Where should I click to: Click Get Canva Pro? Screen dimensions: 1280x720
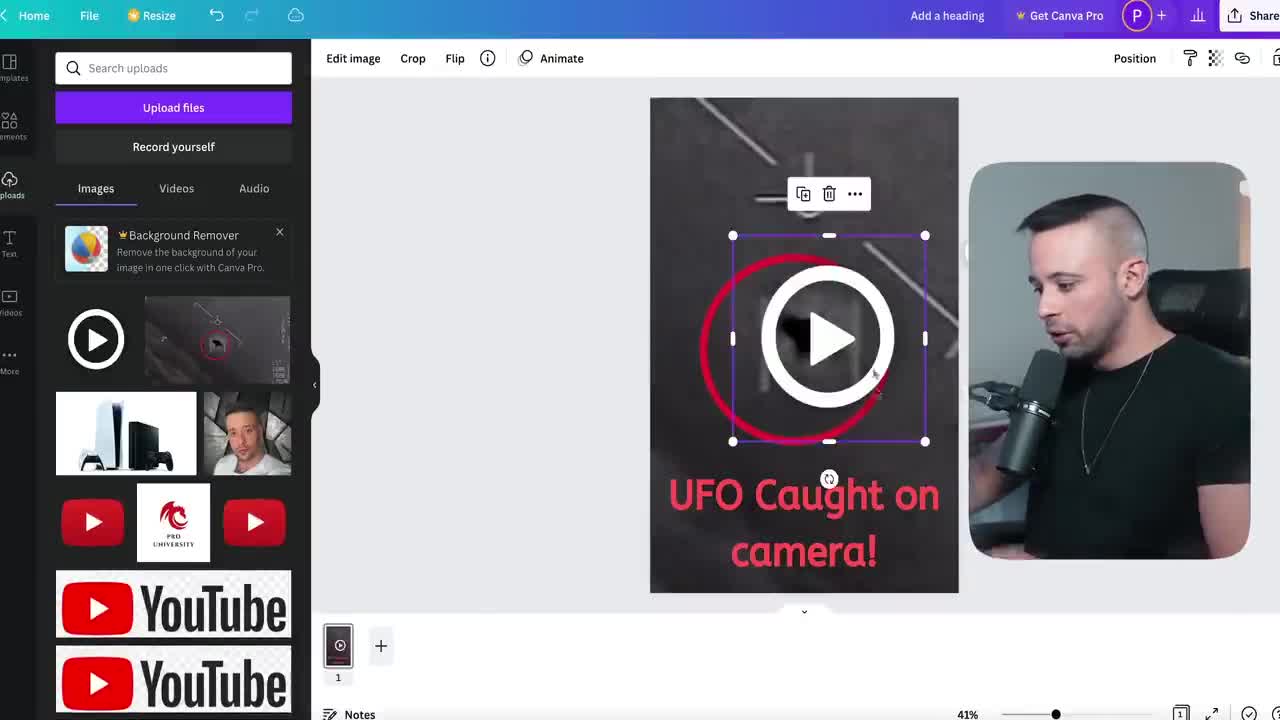[x=1059, y=15]
